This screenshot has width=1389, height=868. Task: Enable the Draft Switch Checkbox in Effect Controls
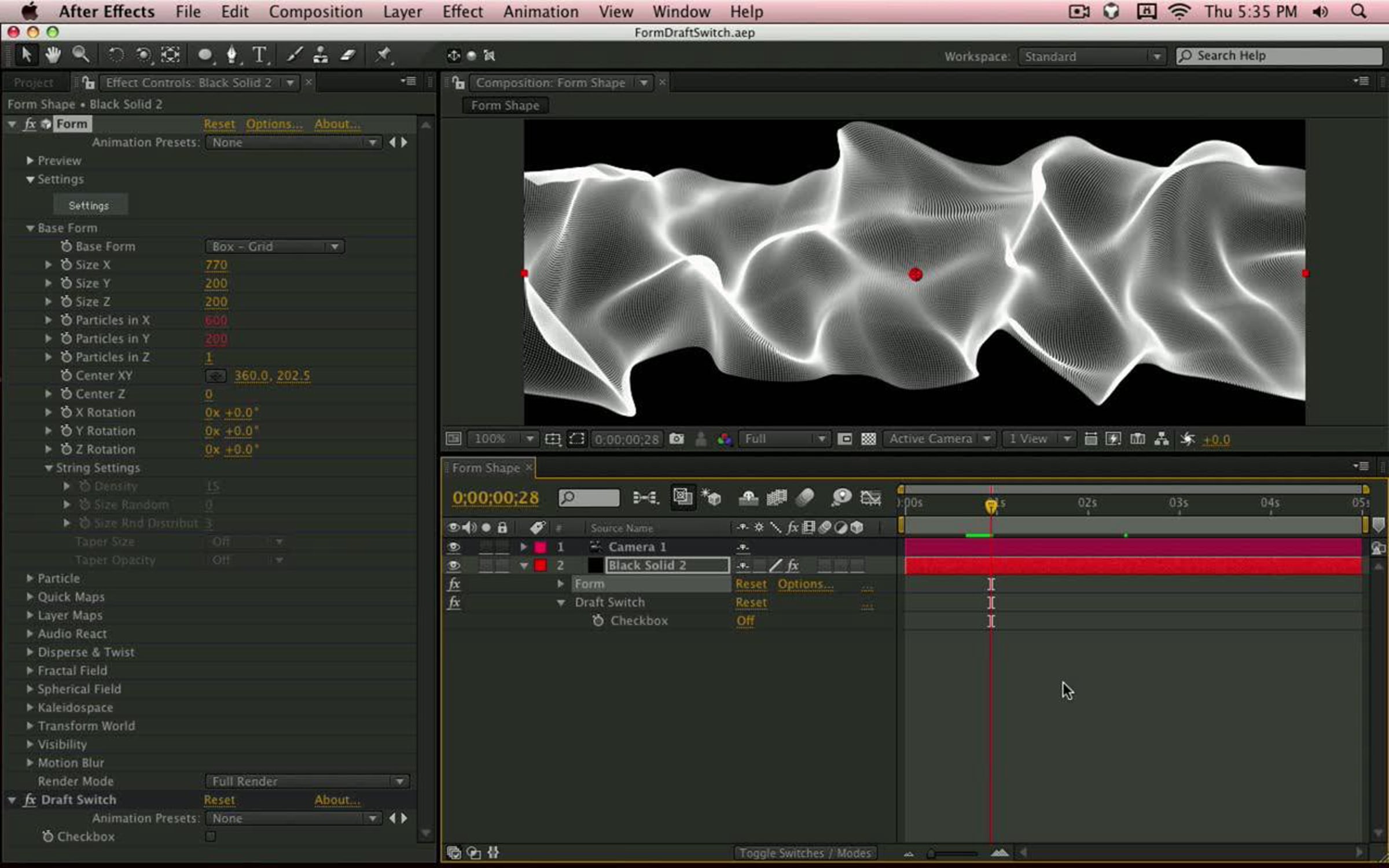pyautogui.click(x=210, y=836)
